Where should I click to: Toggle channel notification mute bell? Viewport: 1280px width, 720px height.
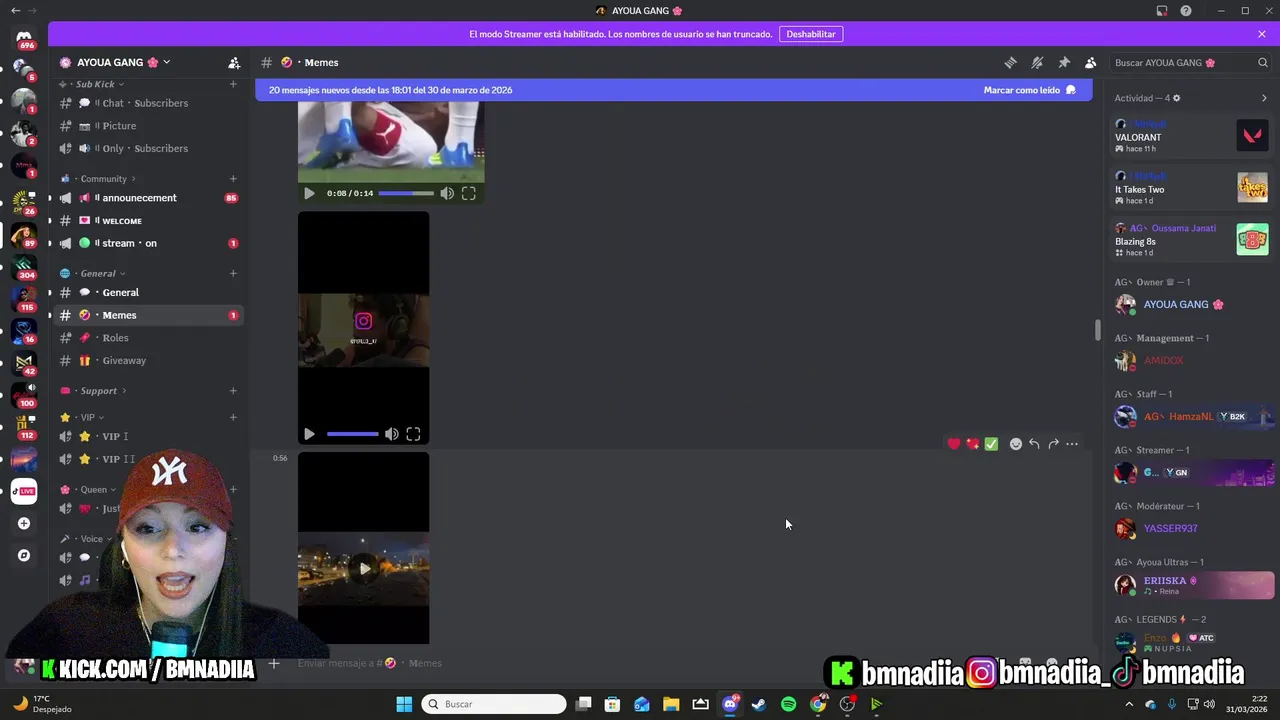[1037, 62]
